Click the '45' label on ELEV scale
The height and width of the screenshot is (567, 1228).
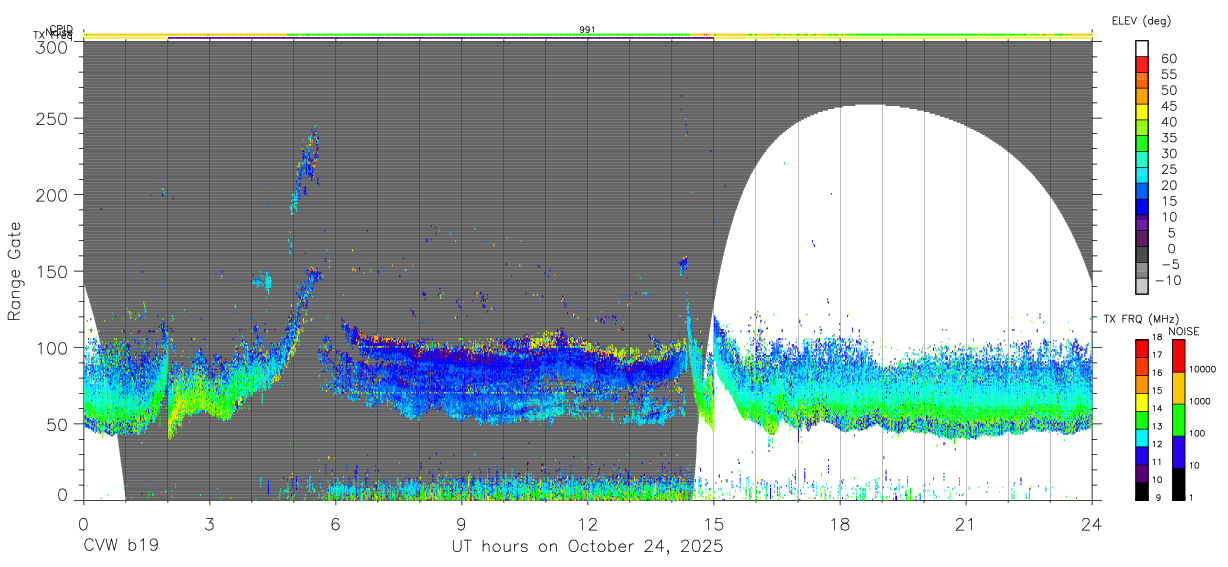pyautogui.click(x=1167, y=105)
